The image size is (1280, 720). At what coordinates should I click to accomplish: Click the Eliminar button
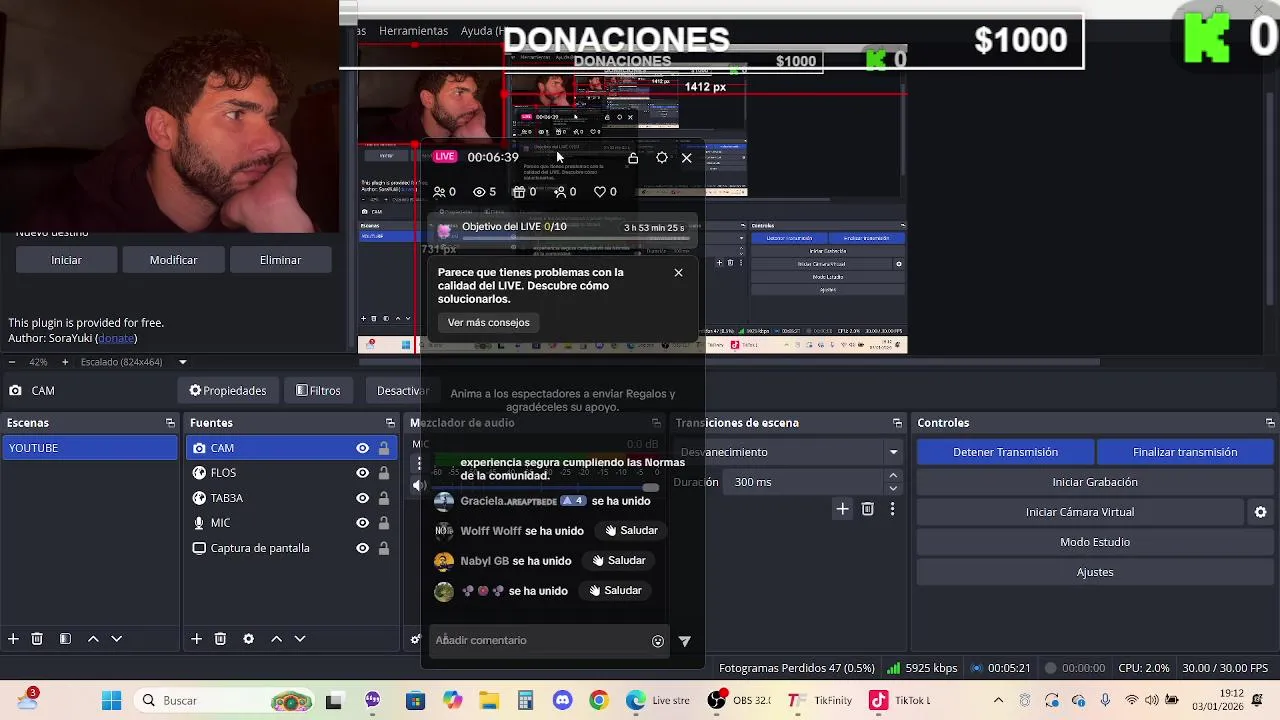(280, 260)
